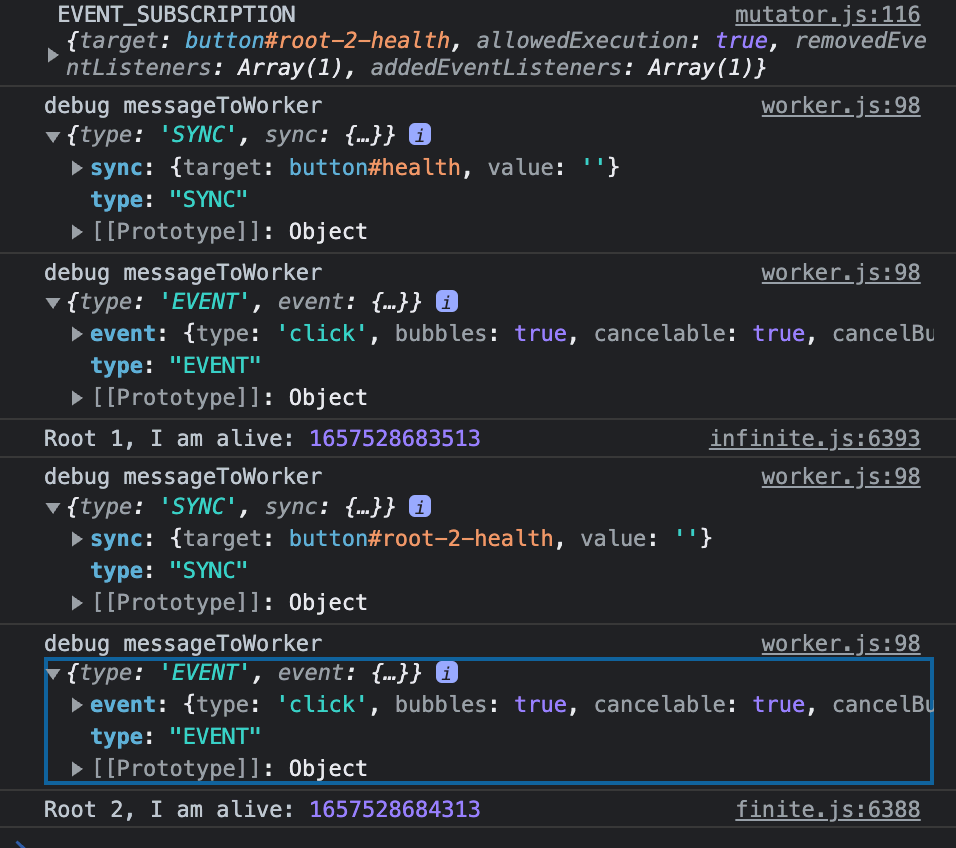Click info icon in the highlighted EVENT object

pos(447,672)
